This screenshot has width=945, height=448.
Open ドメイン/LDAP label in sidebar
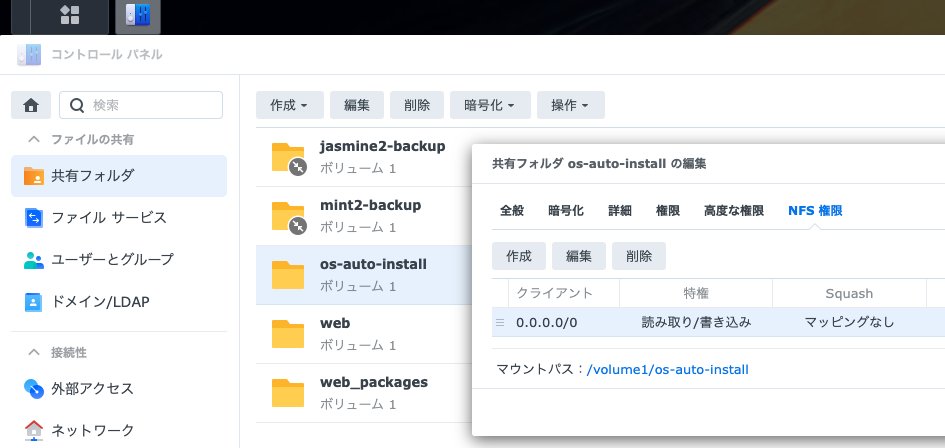coord(101,302)
